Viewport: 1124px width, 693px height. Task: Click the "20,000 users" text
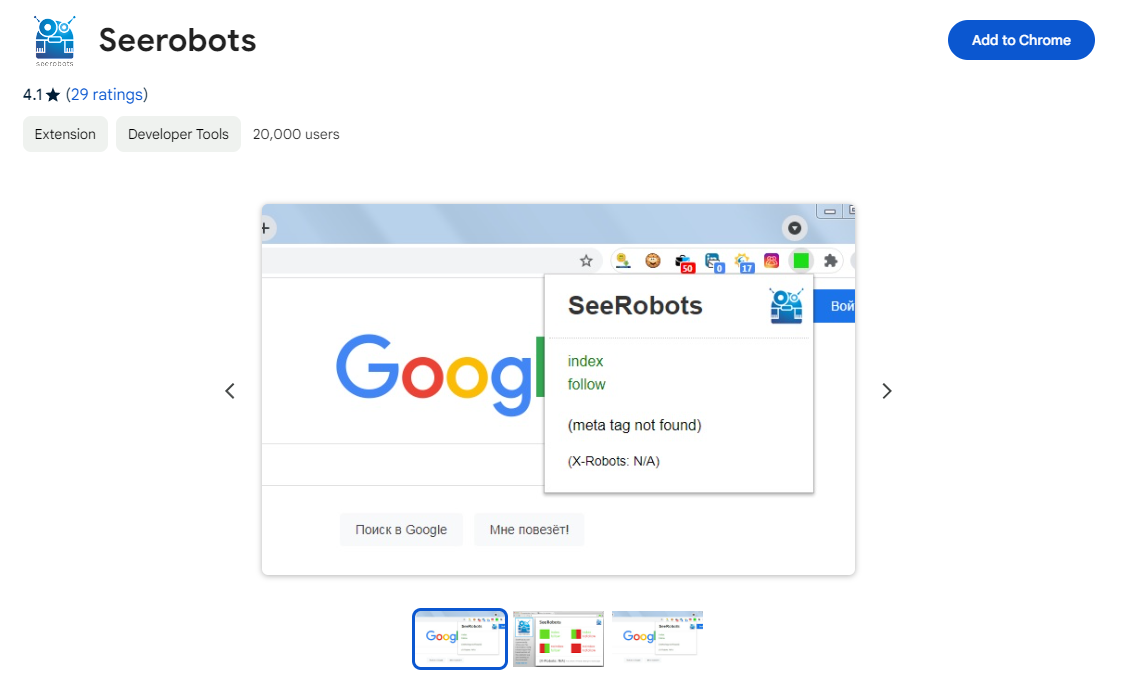[296, 134]
